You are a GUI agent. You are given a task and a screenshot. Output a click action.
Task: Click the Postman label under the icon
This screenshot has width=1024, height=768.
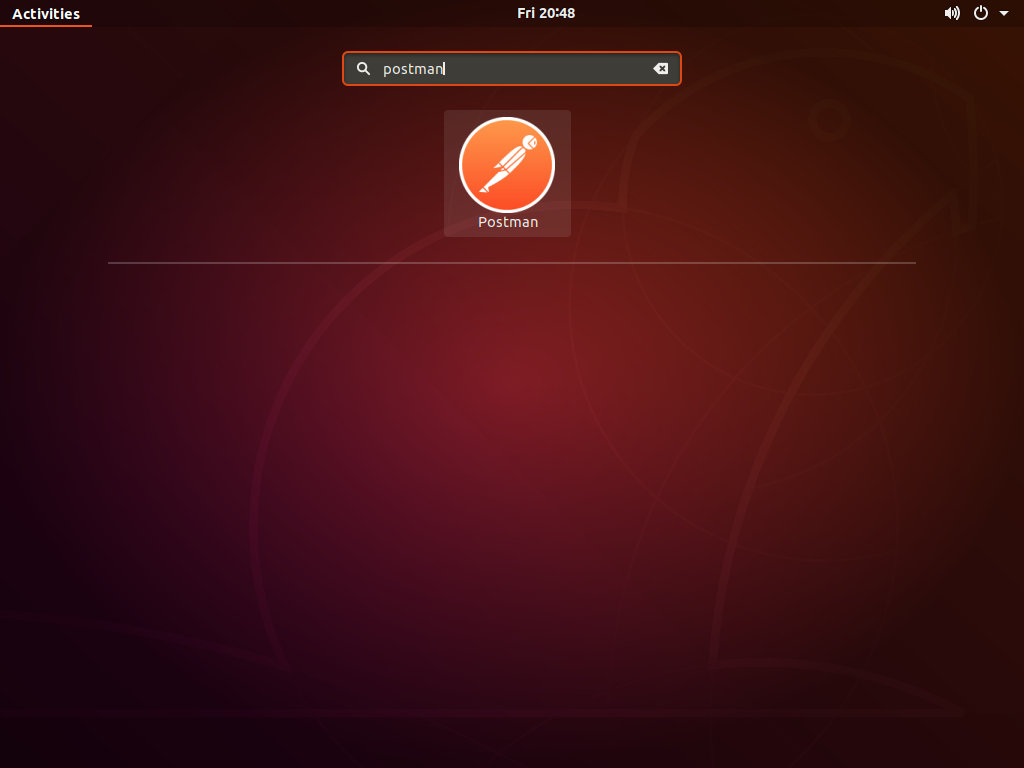click(x=508, y=222)
